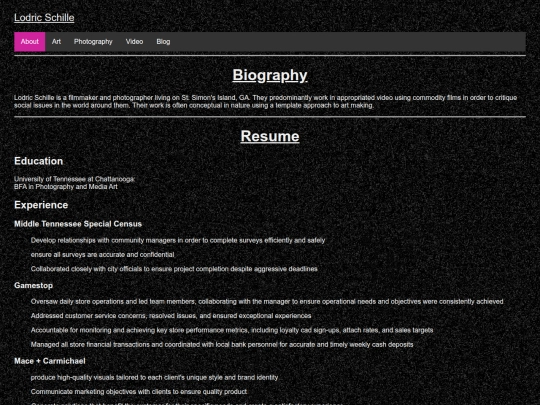This screenshot has height=405, width=540.
Task: Open the Photography section
Action: coord(93,42)
